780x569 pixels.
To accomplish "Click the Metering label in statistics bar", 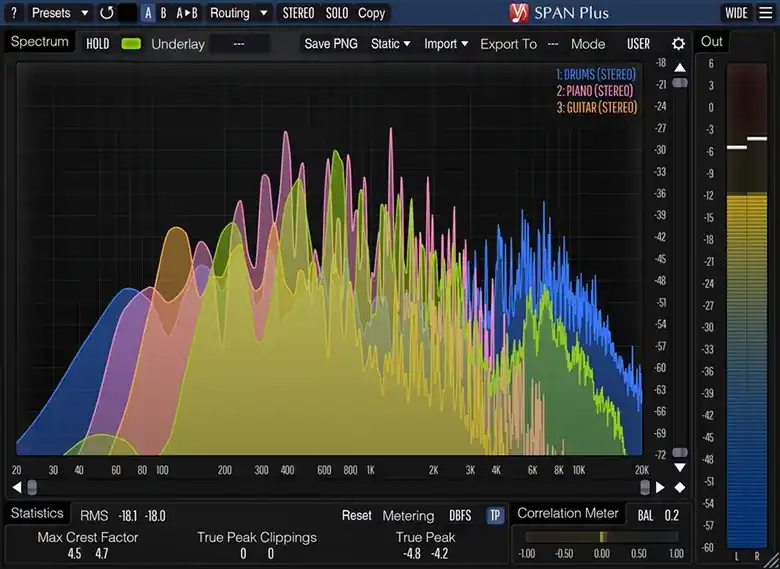I will pyautogui.click(x=408, y=516).
